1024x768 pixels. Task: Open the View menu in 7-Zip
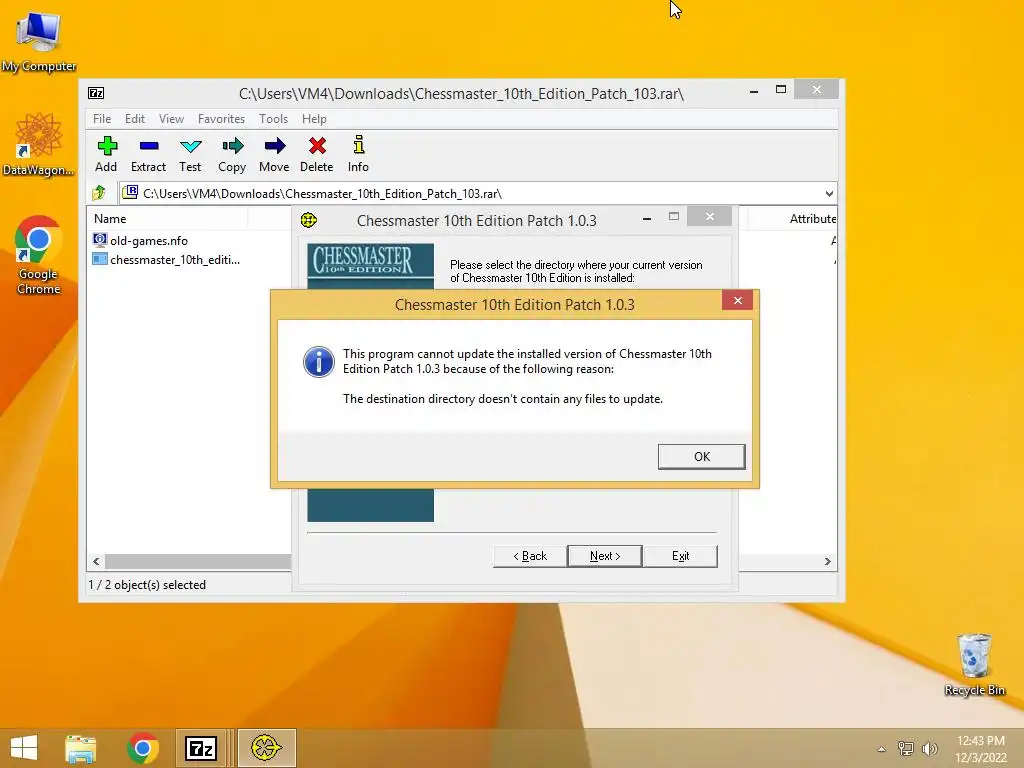click(171, 119)
